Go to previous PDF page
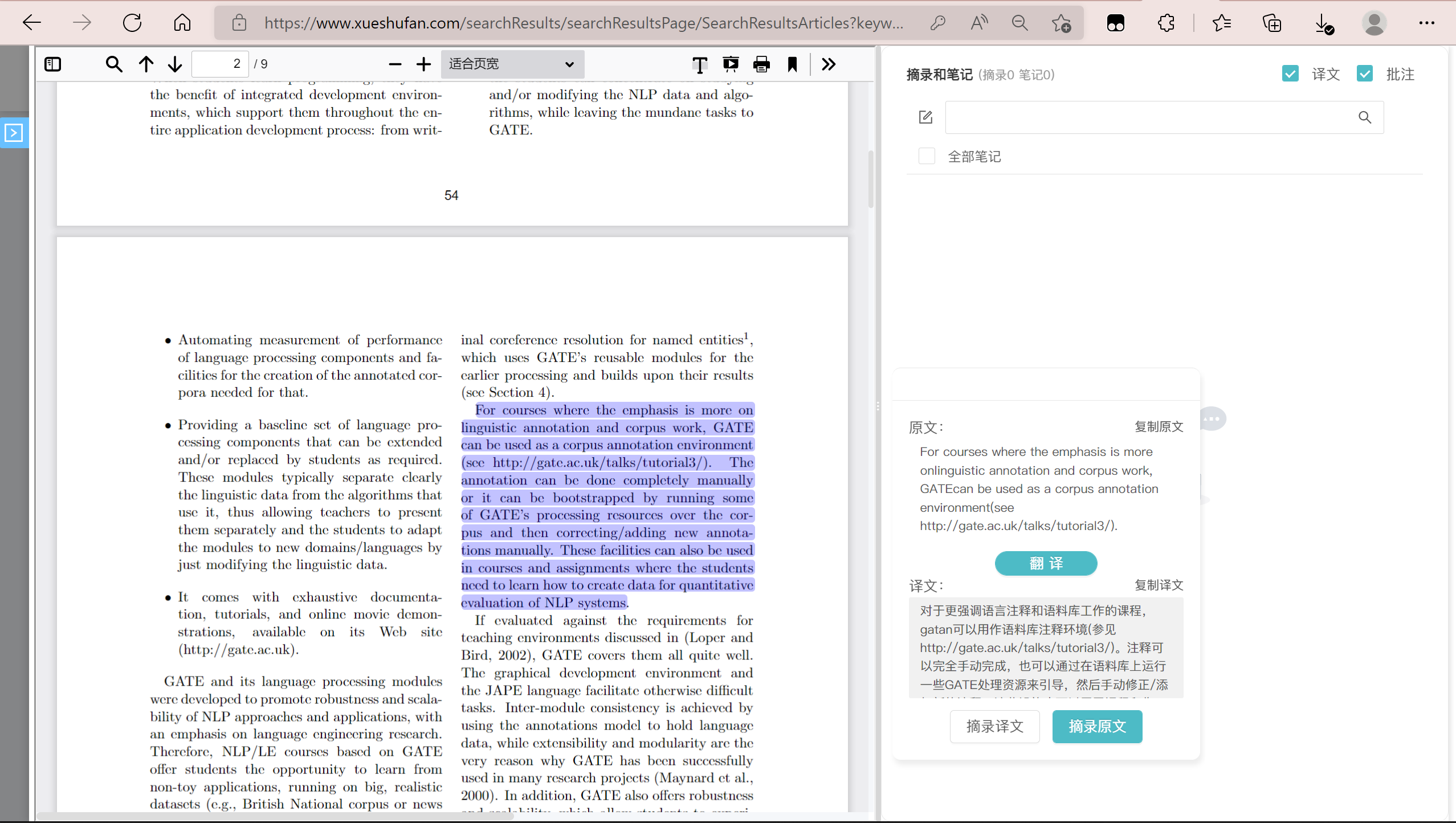This screenshot has height=823, width=1456. (146, 64)
